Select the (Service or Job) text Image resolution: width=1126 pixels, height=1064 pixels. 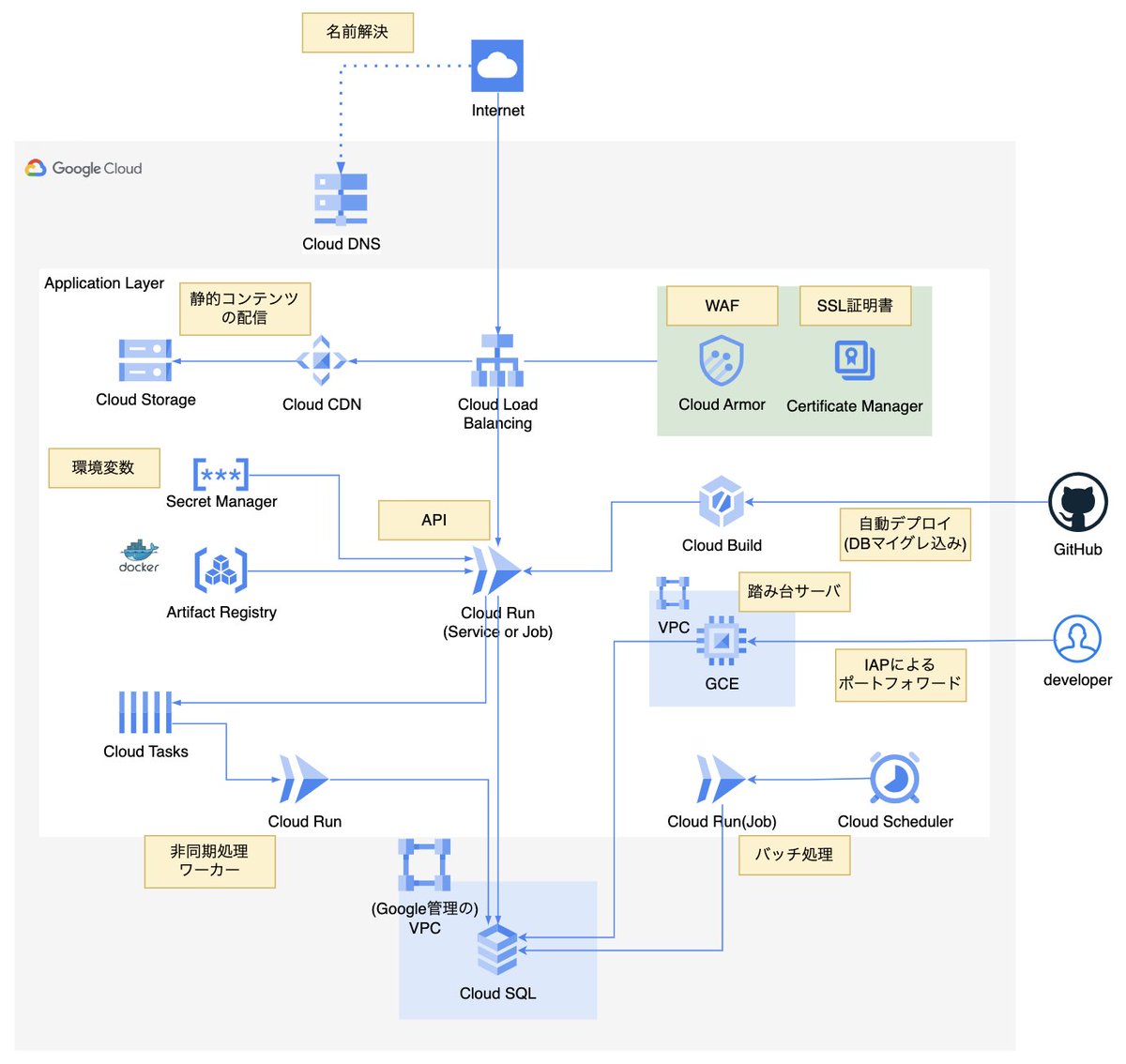tap(498, 632)
